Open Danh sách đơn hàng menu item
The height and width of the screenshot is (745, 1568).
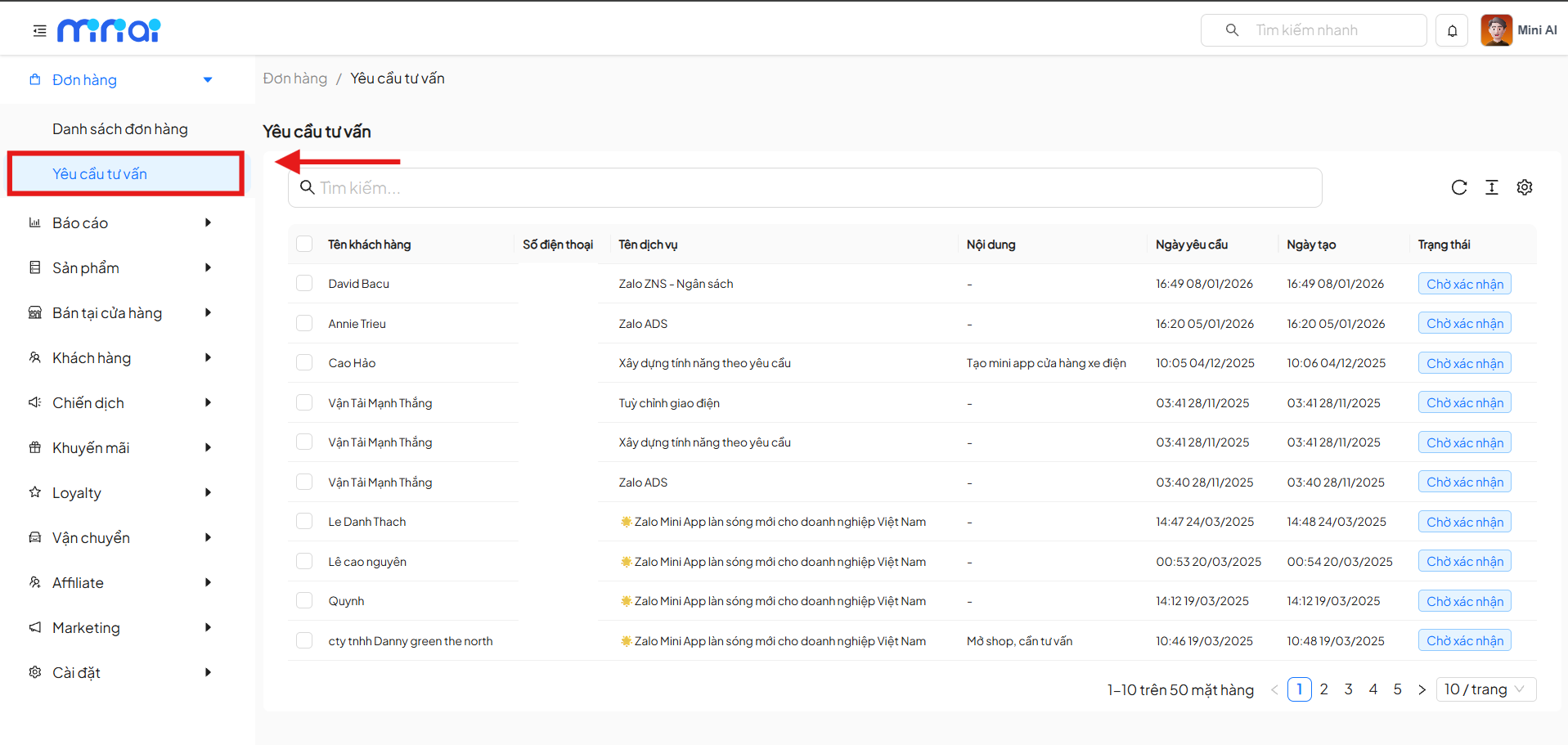click(120, 129)
